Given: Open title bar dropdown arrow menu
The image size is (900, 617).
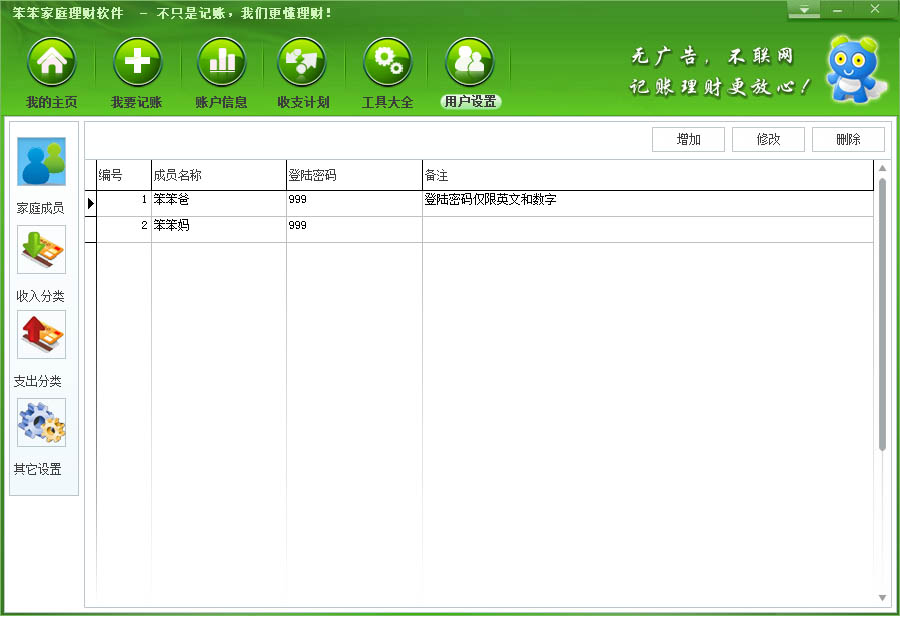Looking at the screenshot, I should click(804, 10).
